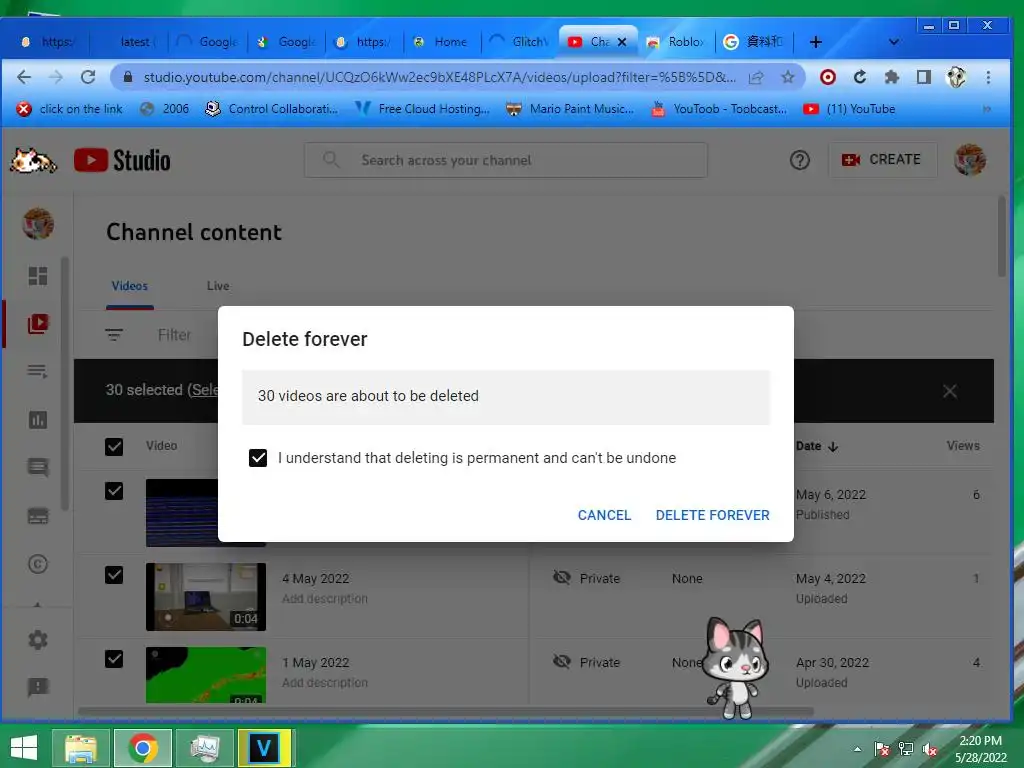
Task: Click the Private visibility of the 1 May 2022 video
Action: pyautogui.click(x=586, y=662)
